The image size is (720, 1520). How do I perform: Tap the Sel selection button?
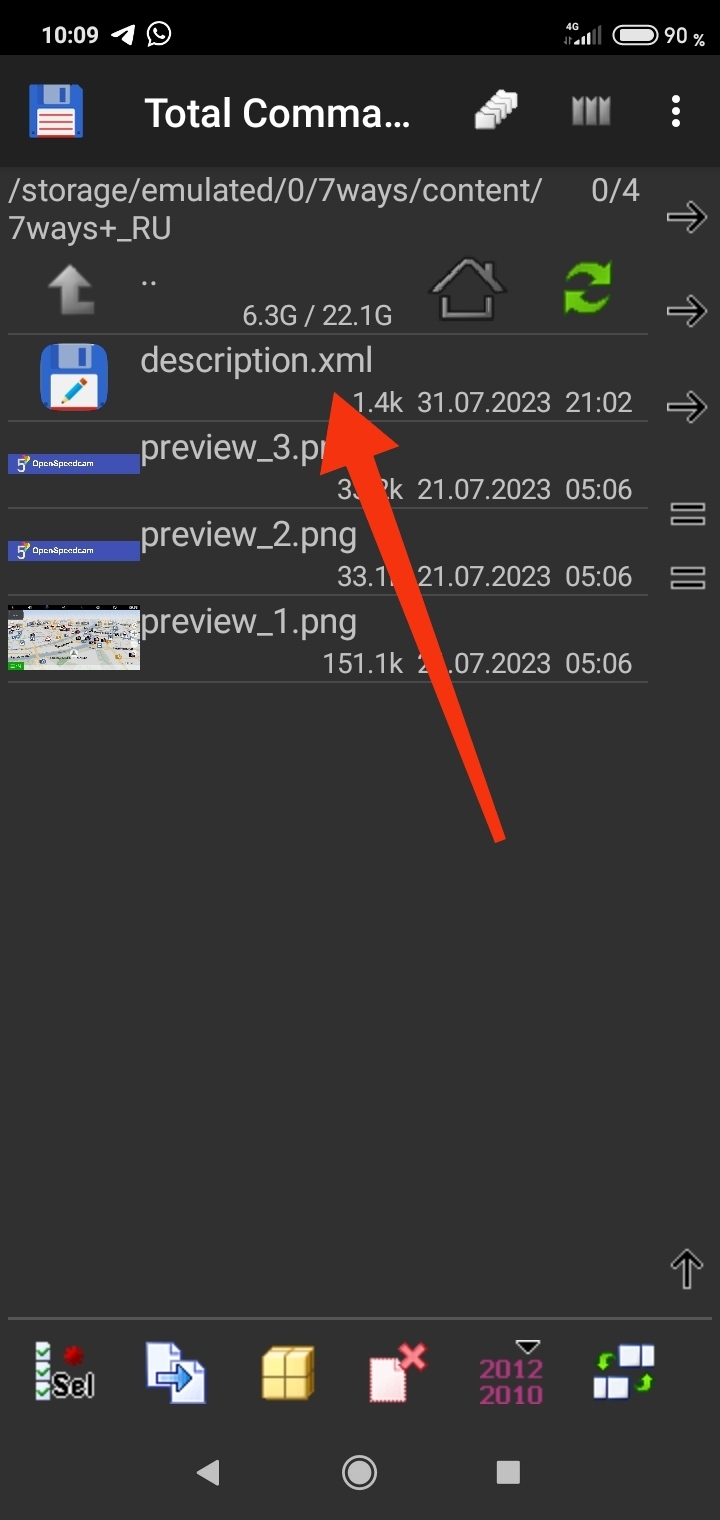[65, 1371]
